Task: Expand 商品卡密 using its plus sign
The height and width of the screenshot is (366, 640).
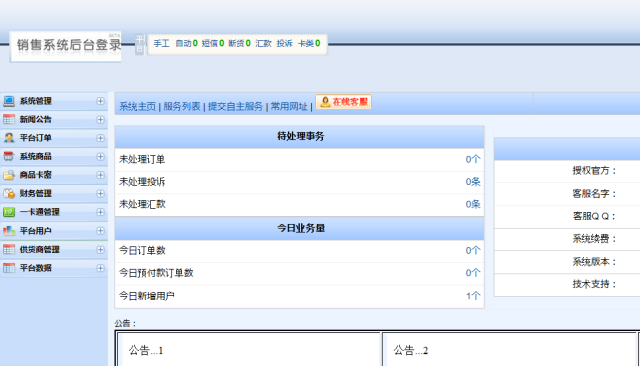Action: point(100,175)
